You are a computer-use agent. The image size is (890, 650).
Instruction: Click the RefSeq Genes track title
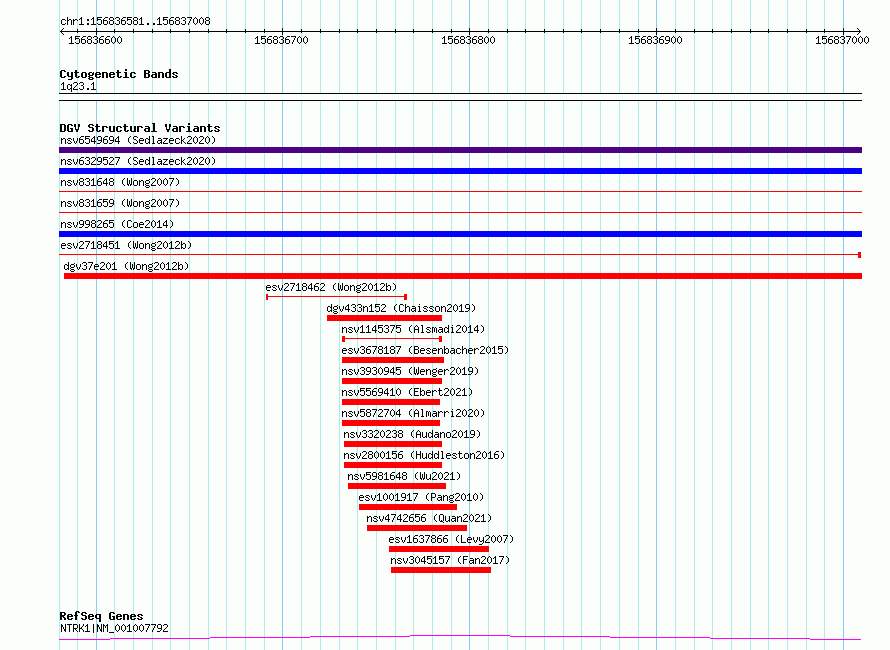pyautogui.click(x=101, y=616)
